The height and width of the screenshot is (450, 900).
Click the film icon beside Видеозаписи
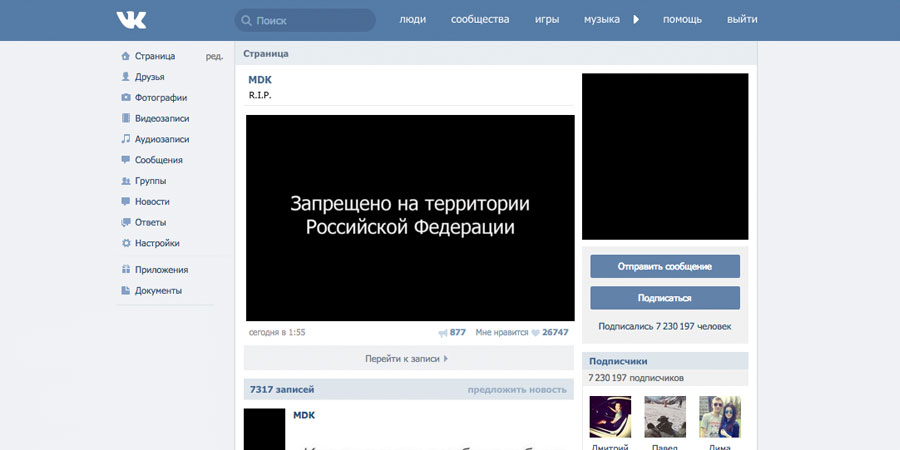tap(126, 118)
